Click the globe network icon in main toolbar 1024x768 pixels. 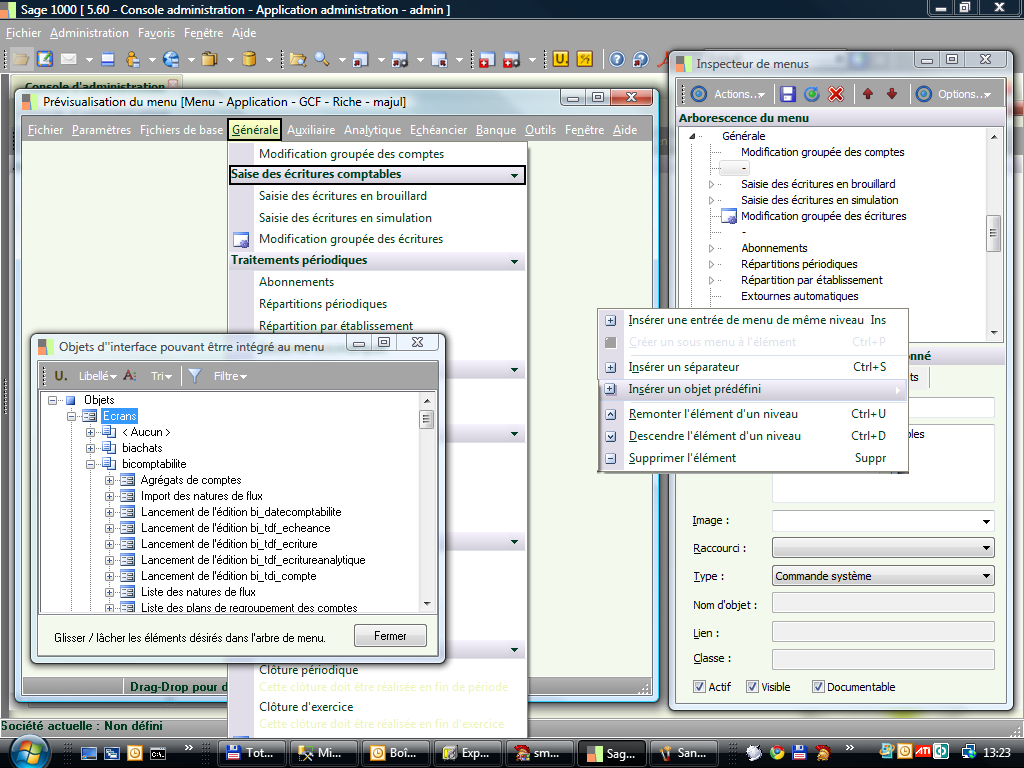(171, 59)
